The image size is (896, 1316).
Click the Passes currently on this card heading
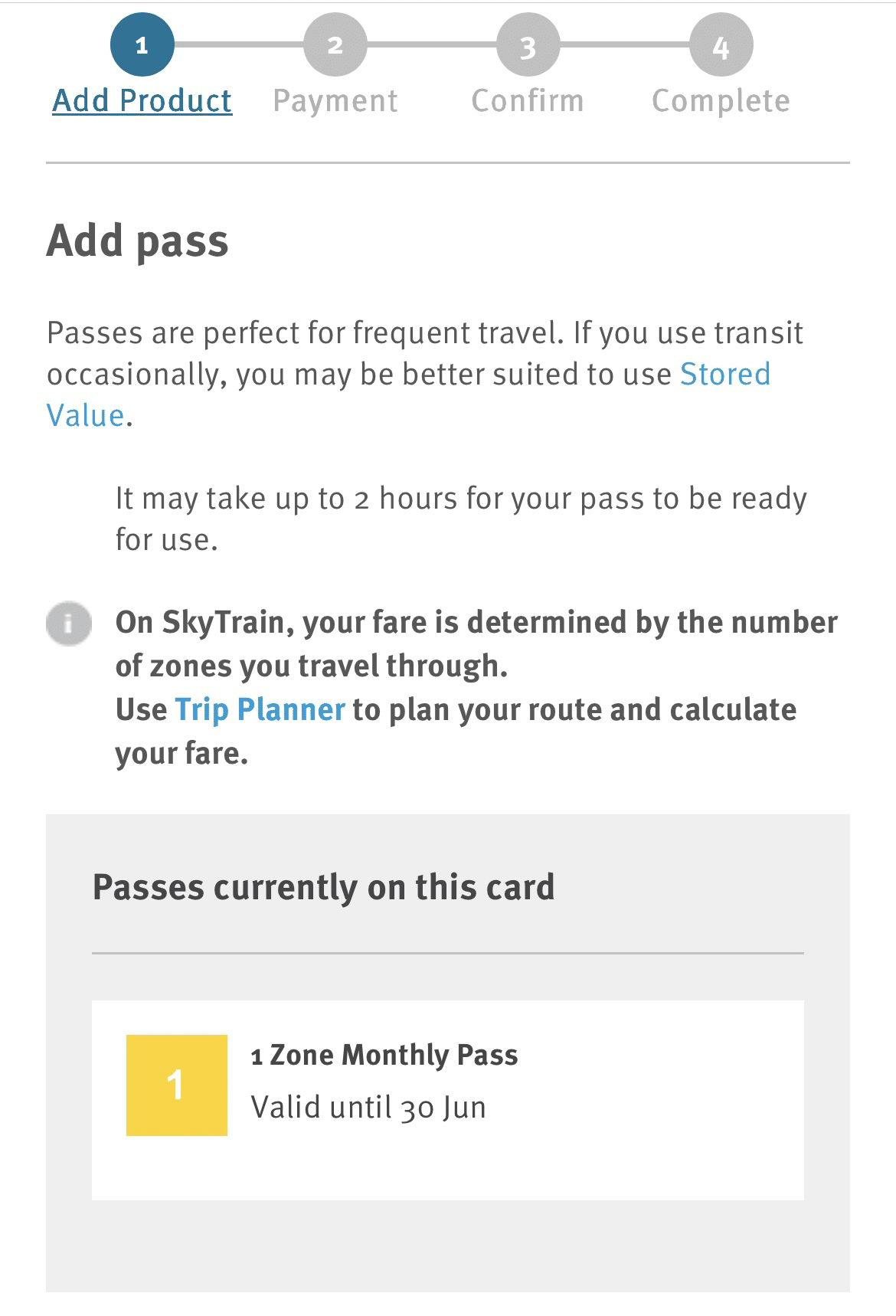(324, 887)
